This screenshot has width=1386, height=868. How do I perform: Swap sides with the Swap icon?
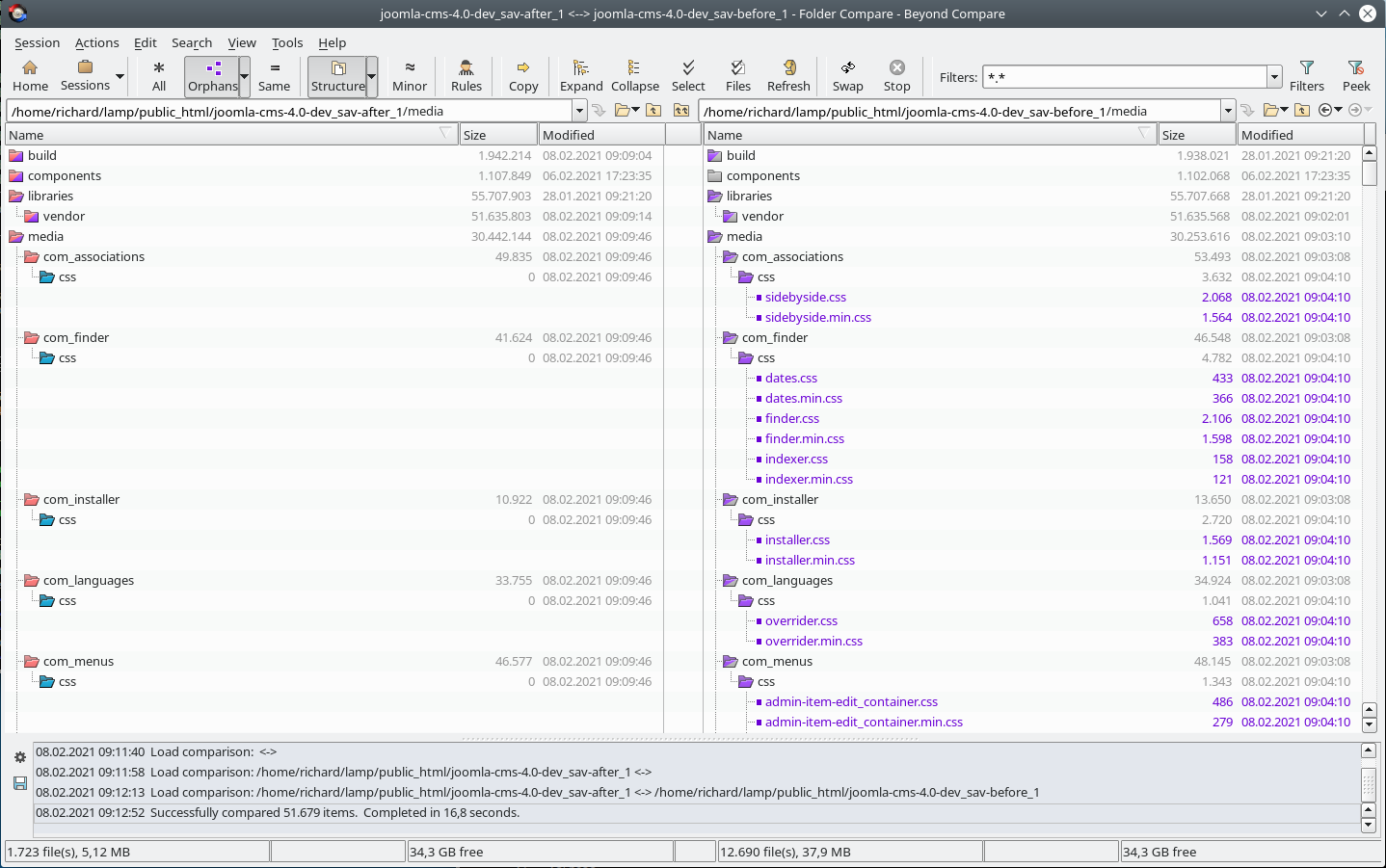coord(848,76)
